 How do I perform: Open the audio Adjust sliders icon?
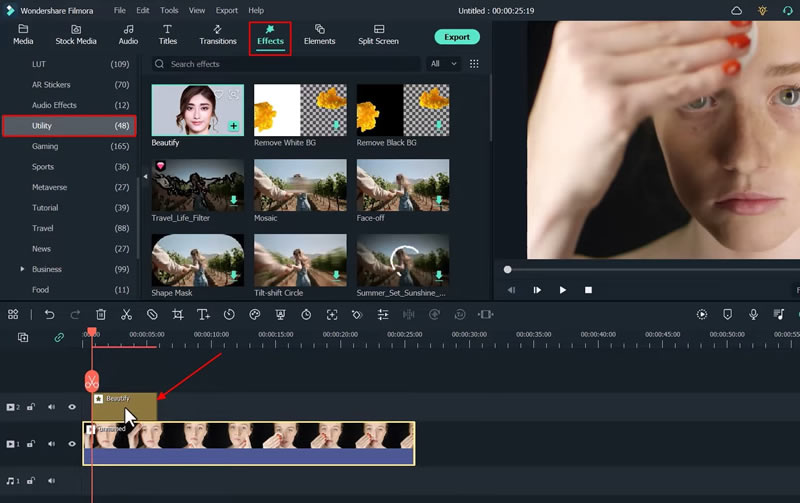coord(383,315)
